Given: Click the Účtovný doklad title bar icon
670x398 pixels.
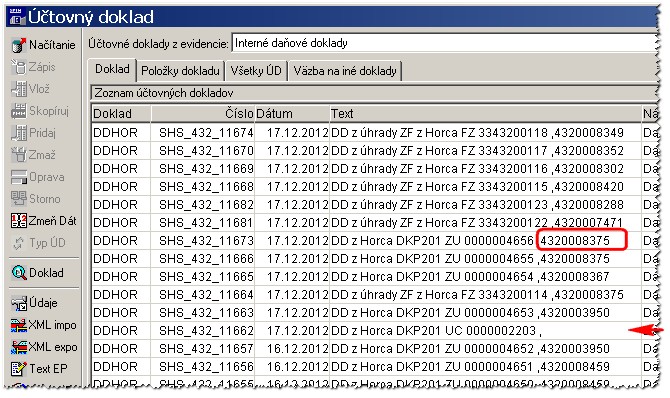Looking at the screenshot, I should tap(17, 17).
